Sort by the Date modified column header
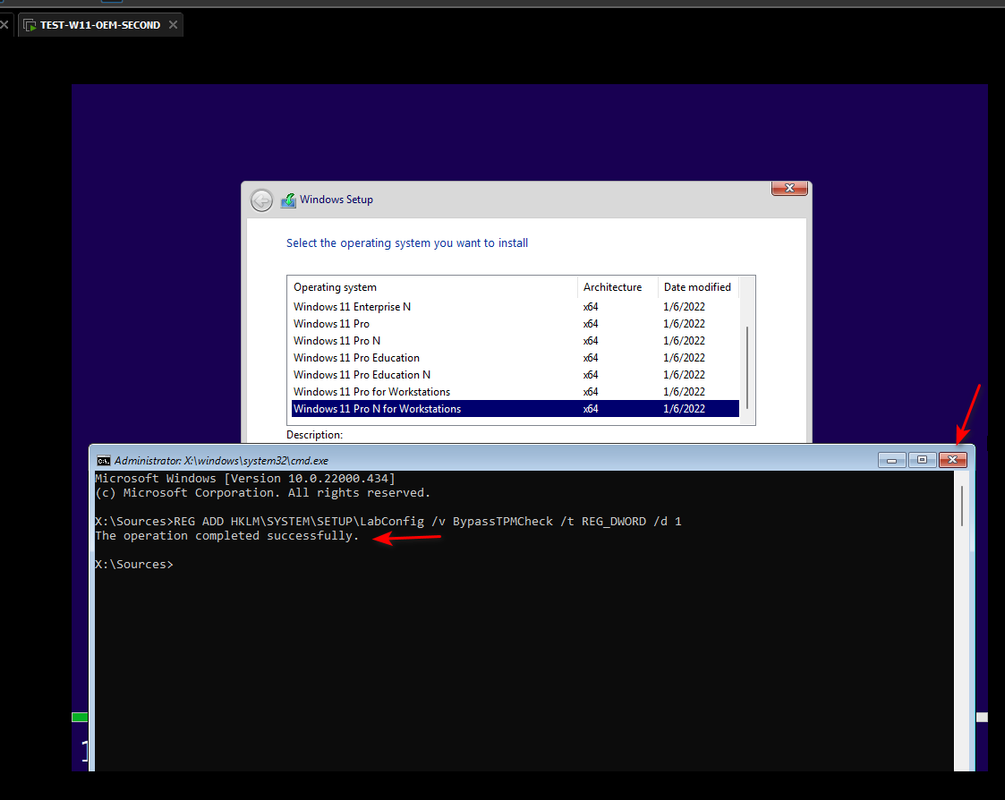 tap(699, 287)
